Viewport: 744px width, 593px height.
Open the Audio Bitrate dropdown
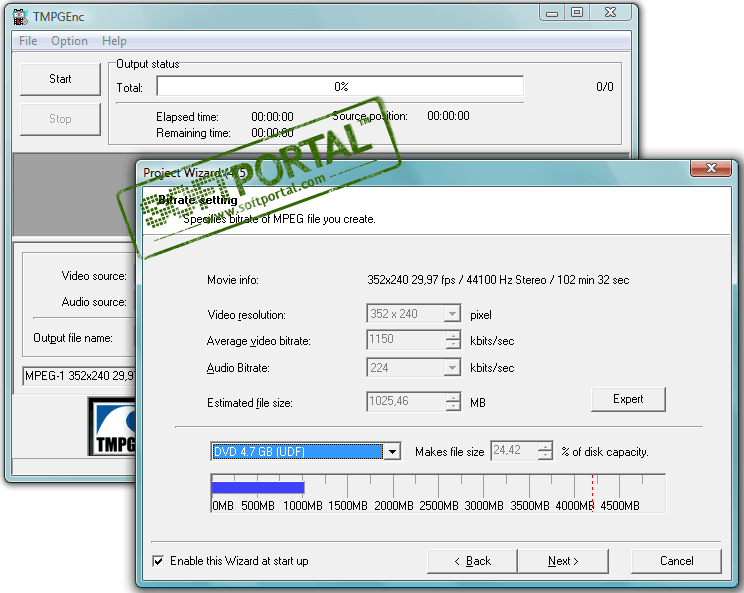point(452,368)
